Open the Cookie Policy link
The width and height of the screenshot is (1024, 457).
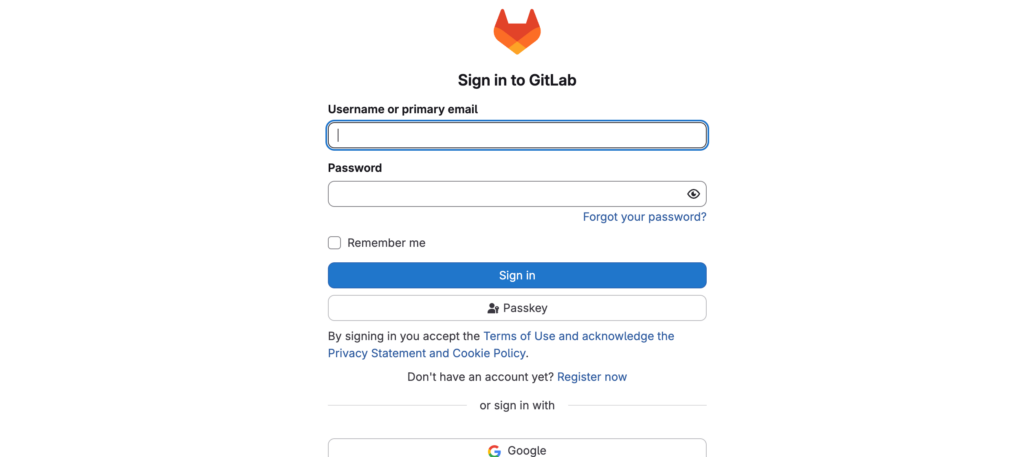click(x=489, y=353)
